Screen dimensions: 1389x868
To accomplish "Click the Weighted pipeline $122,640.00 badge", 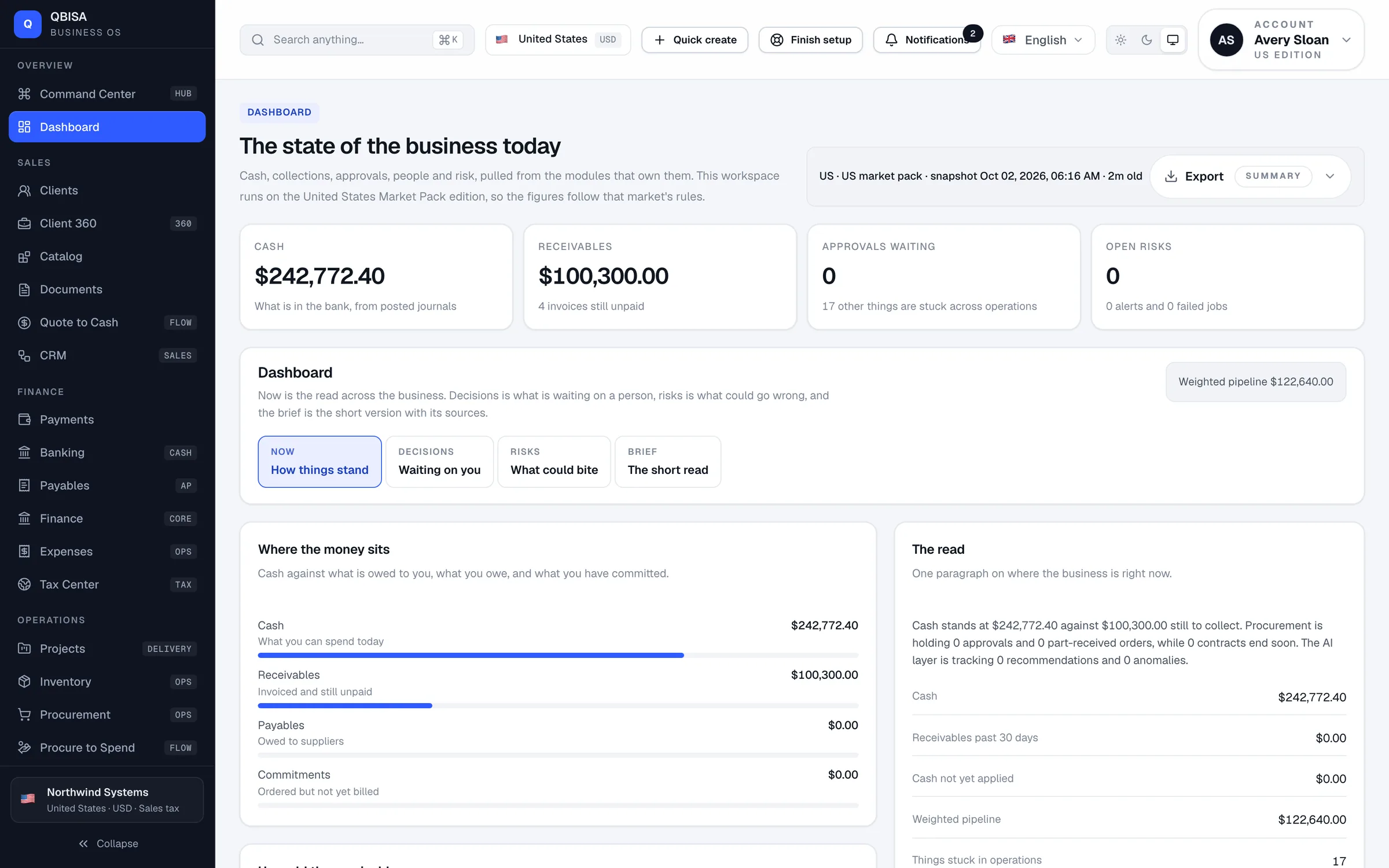I will click(x=1256, y=382).
